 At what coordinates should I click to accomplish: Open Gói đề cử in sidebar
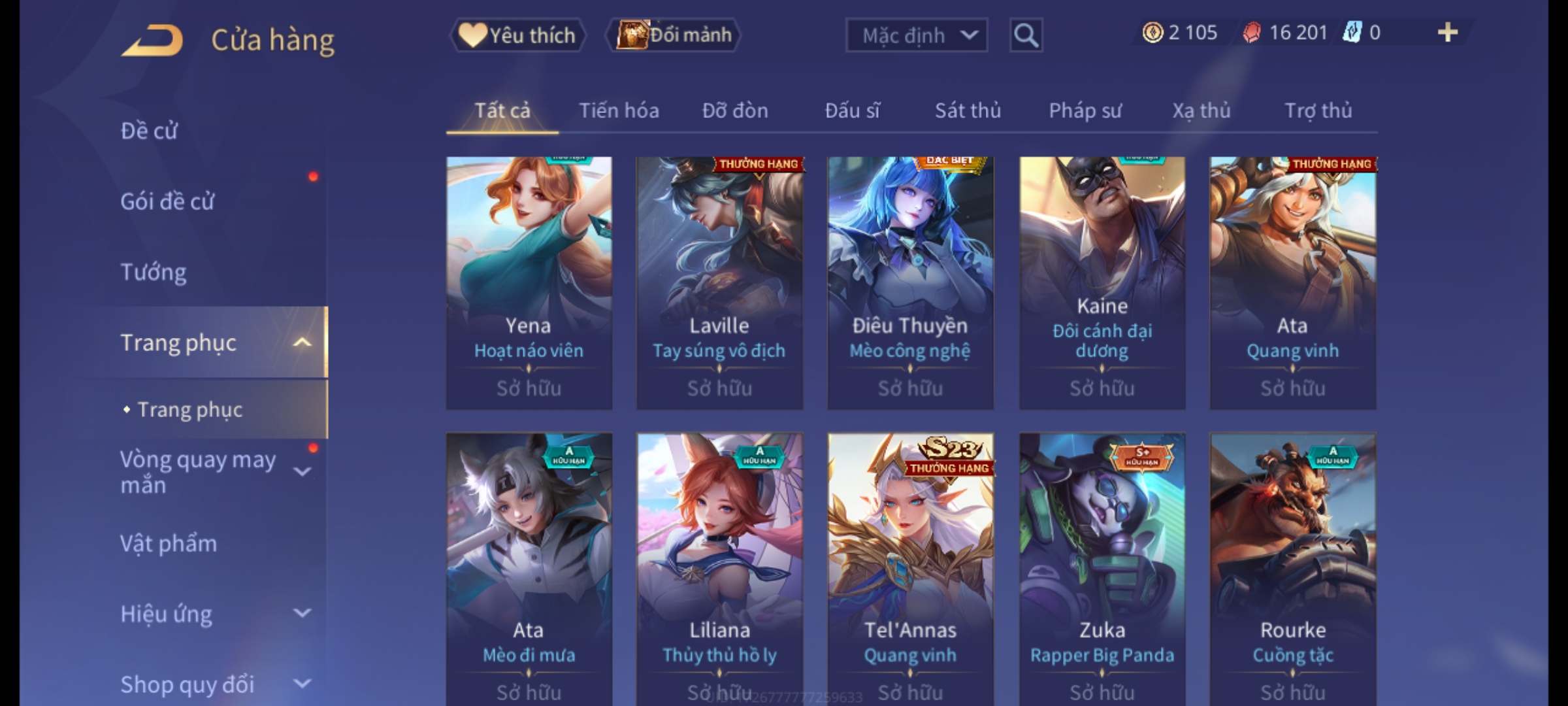167,201
